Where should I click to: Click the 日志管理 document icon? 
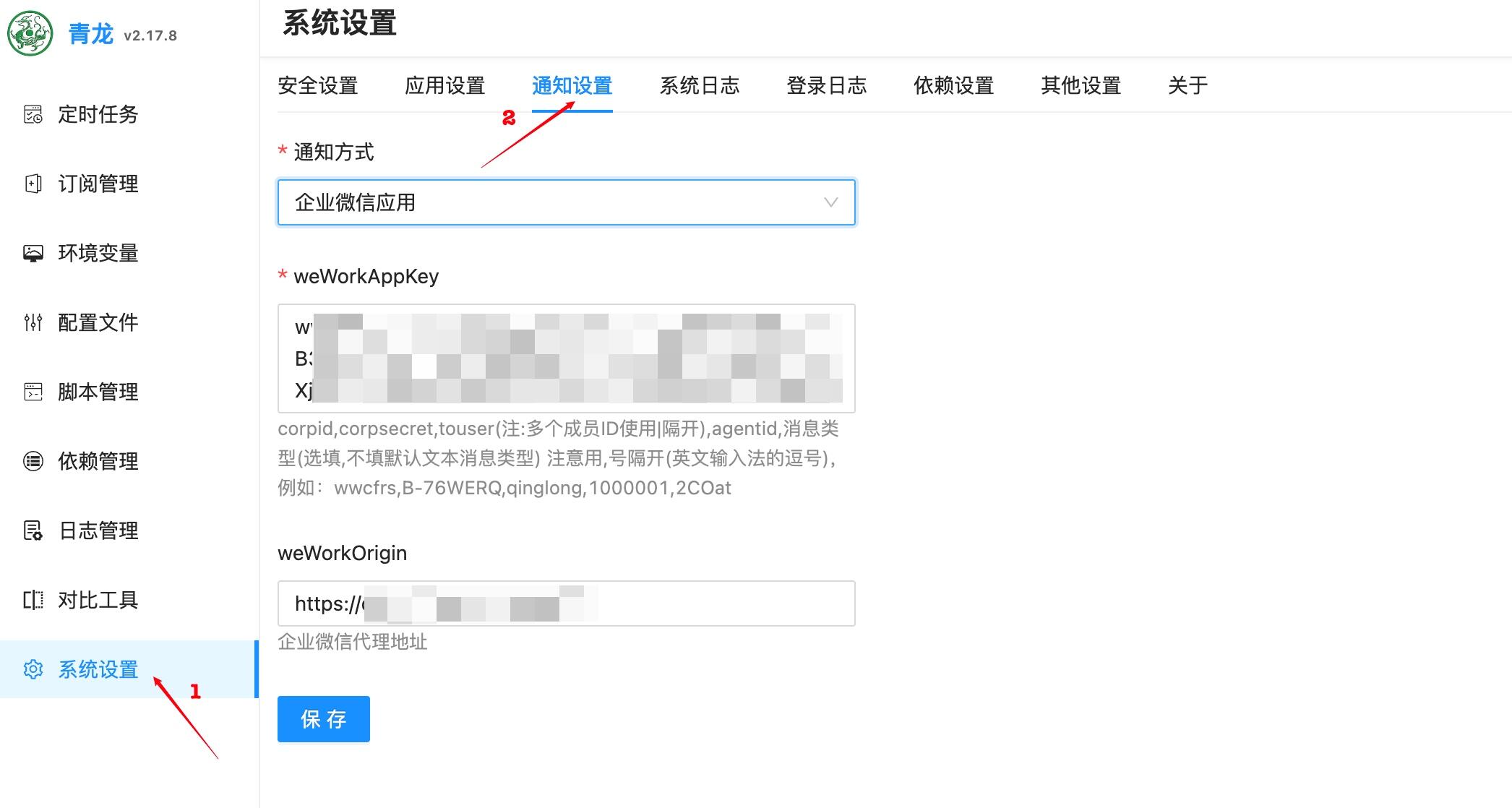pos(33,530)
